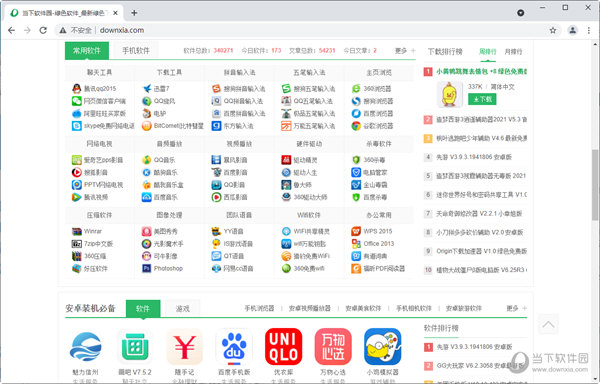The image size is (600, 384).
Task: Click the 驱动精灵 icon
Action: click(286, 160)
